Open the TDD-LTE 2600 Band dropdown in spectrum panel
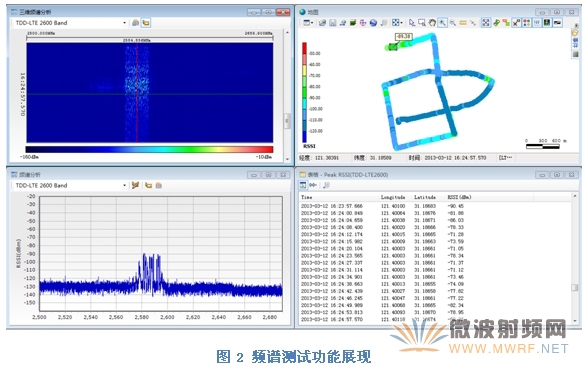 71,185
